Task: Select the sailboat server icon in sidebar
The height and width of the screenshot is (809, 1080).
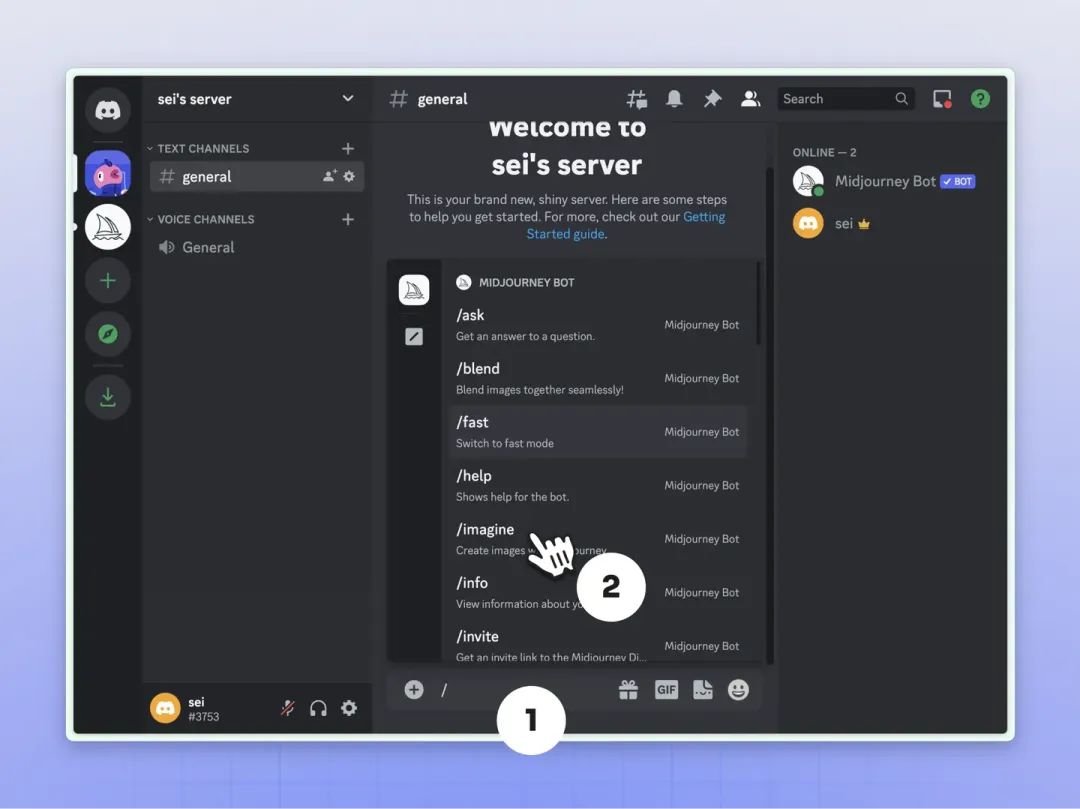Action: pyautogui.click(x=107, y=227)
